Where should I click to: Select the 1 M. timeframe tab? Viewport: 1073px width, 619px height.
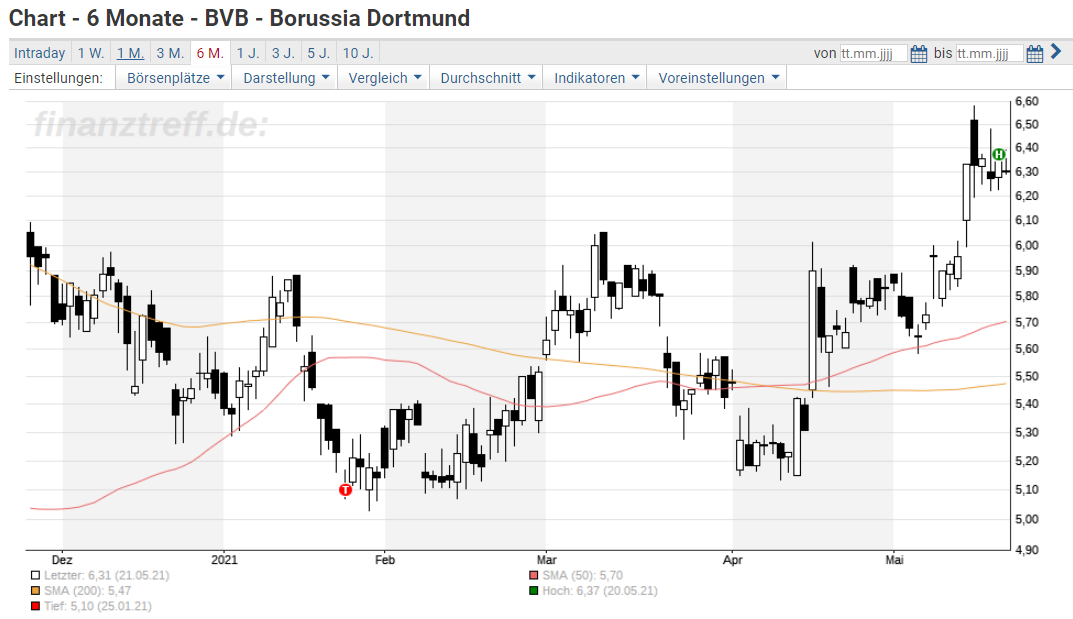point(130,53)
